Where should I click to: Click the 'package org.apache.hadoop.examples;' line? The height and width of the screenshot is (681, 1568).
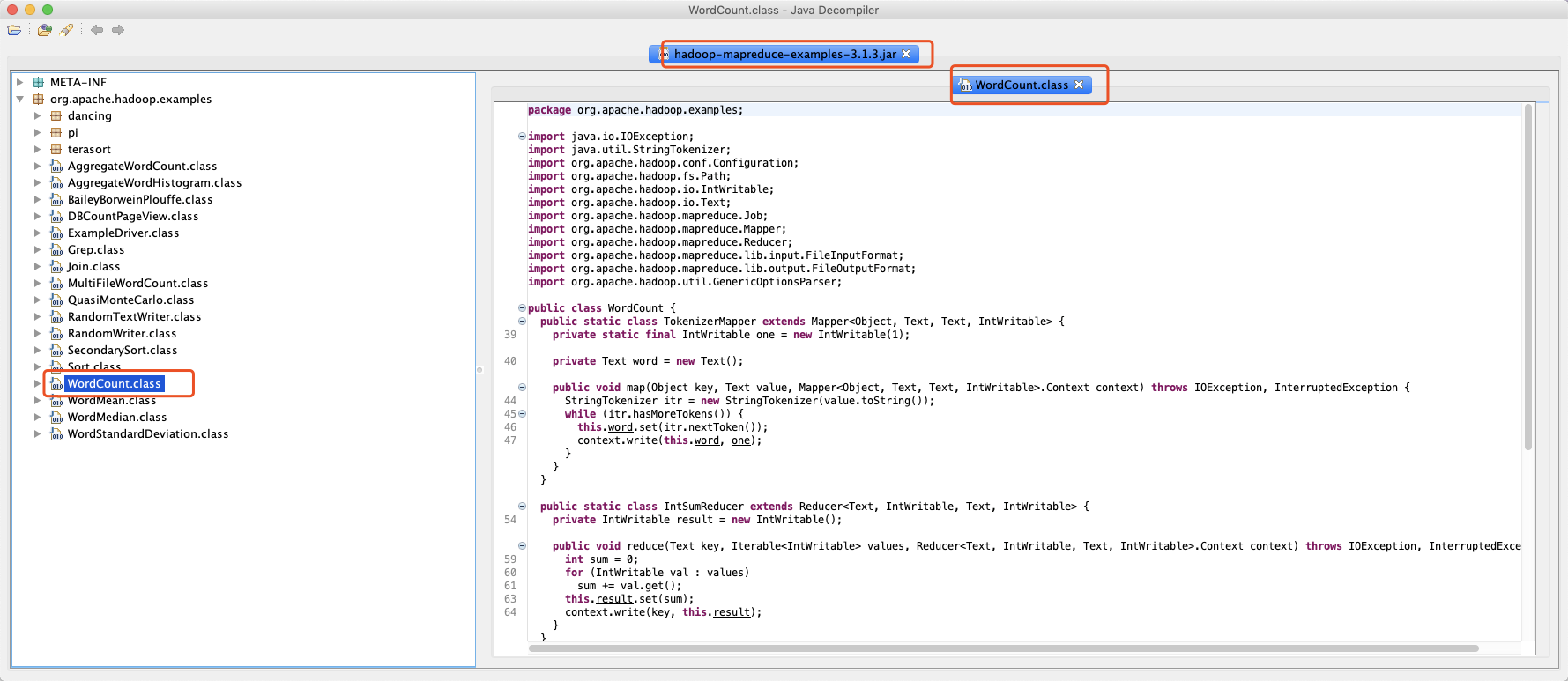point(635,110)
